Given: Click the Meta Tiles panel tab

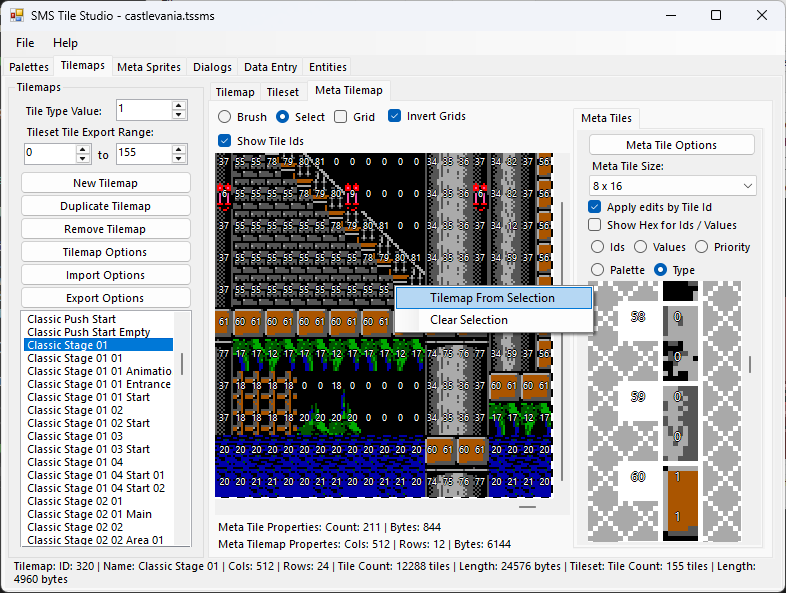Looking at the screenshot, I should tap(607, 118).
